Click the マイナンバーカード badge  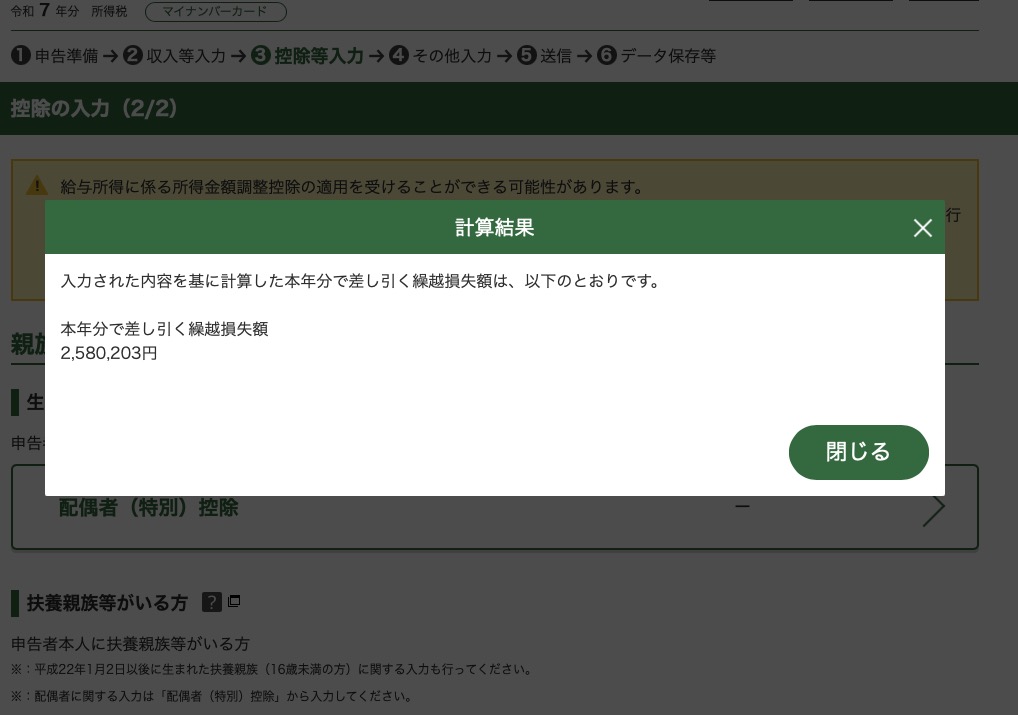pyautogui.click(x=215, y=12)
